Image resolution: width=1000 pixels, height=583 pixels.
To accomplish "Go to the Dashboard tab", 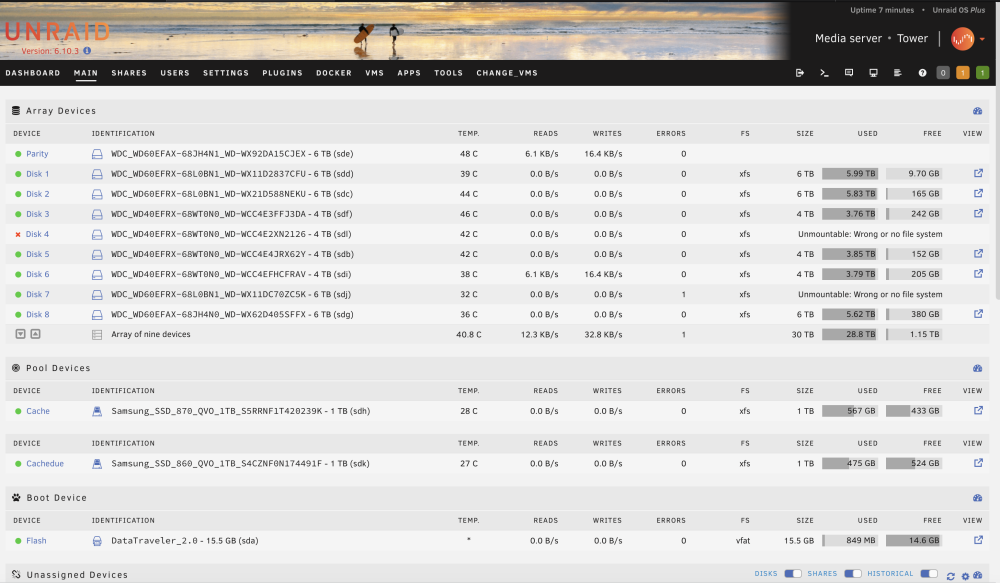I will pyautogui.click(x=33, y=73).
